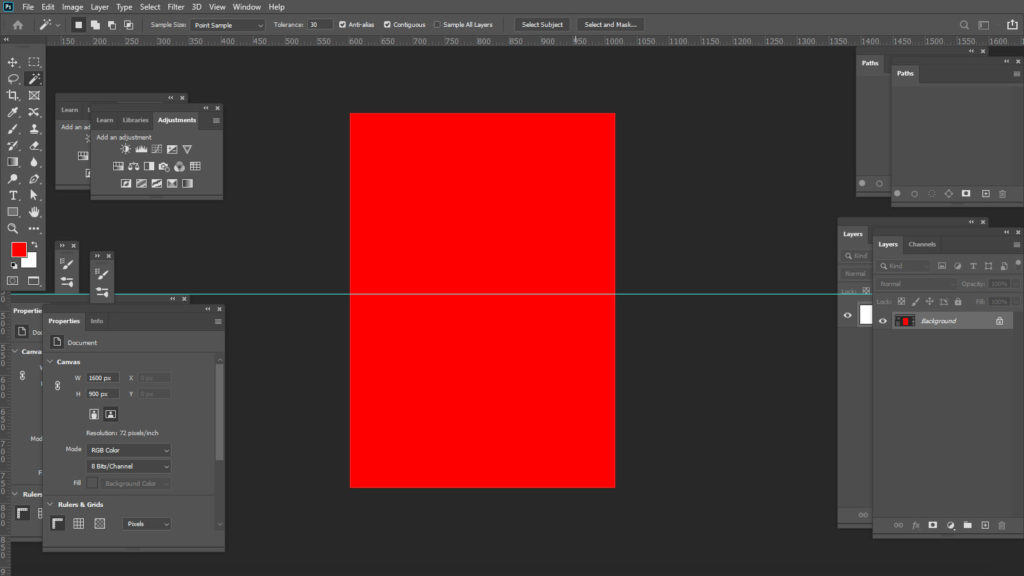Viewport: 1024px width, 576px height.
Task: Toggle the grid display in Rulers & Grids
Action: (x=78, y=524)
